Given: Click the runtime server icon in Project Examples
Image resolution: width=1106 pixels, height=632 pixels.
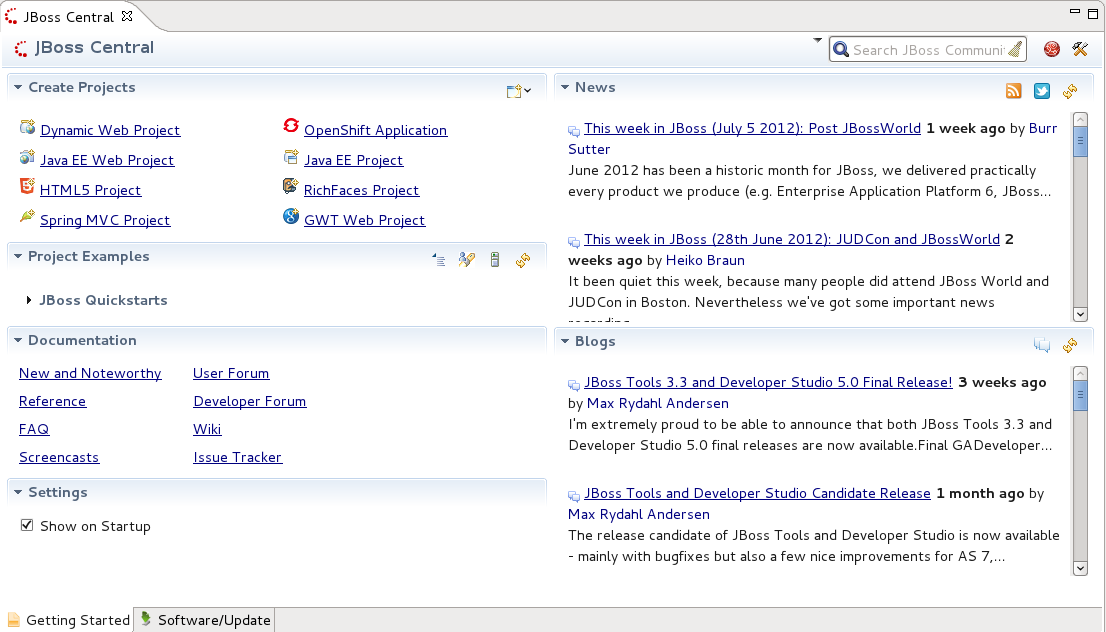Looking at the screenshot, I should [x=494, y=260].
